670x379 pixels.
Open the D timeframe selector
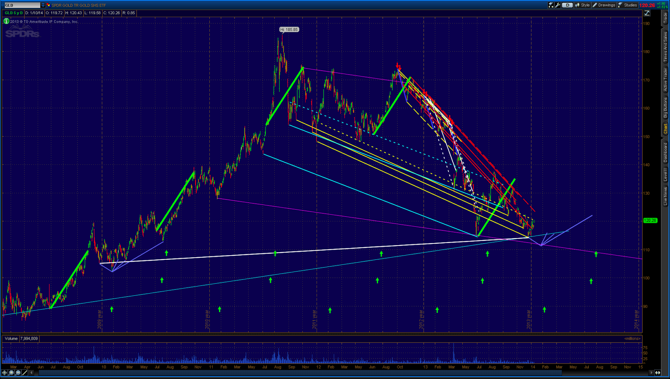pyautogui.click(x=567, y=5)
